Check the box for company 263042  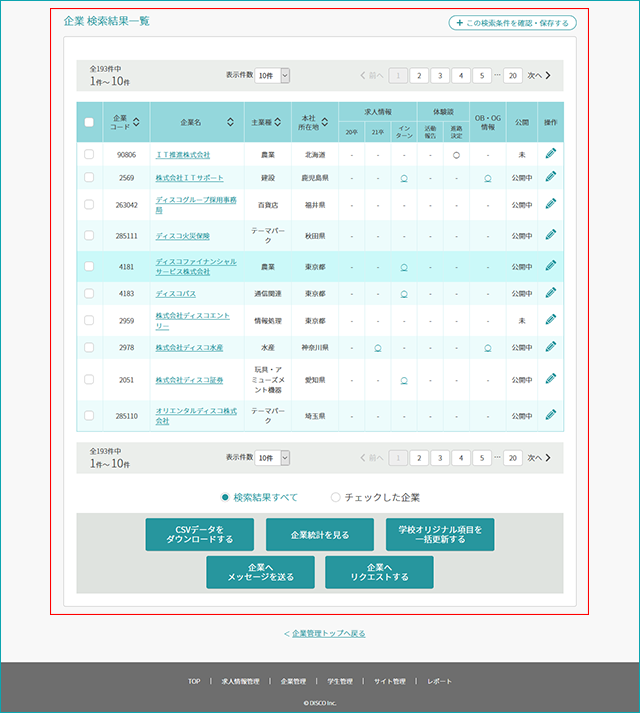89,204
